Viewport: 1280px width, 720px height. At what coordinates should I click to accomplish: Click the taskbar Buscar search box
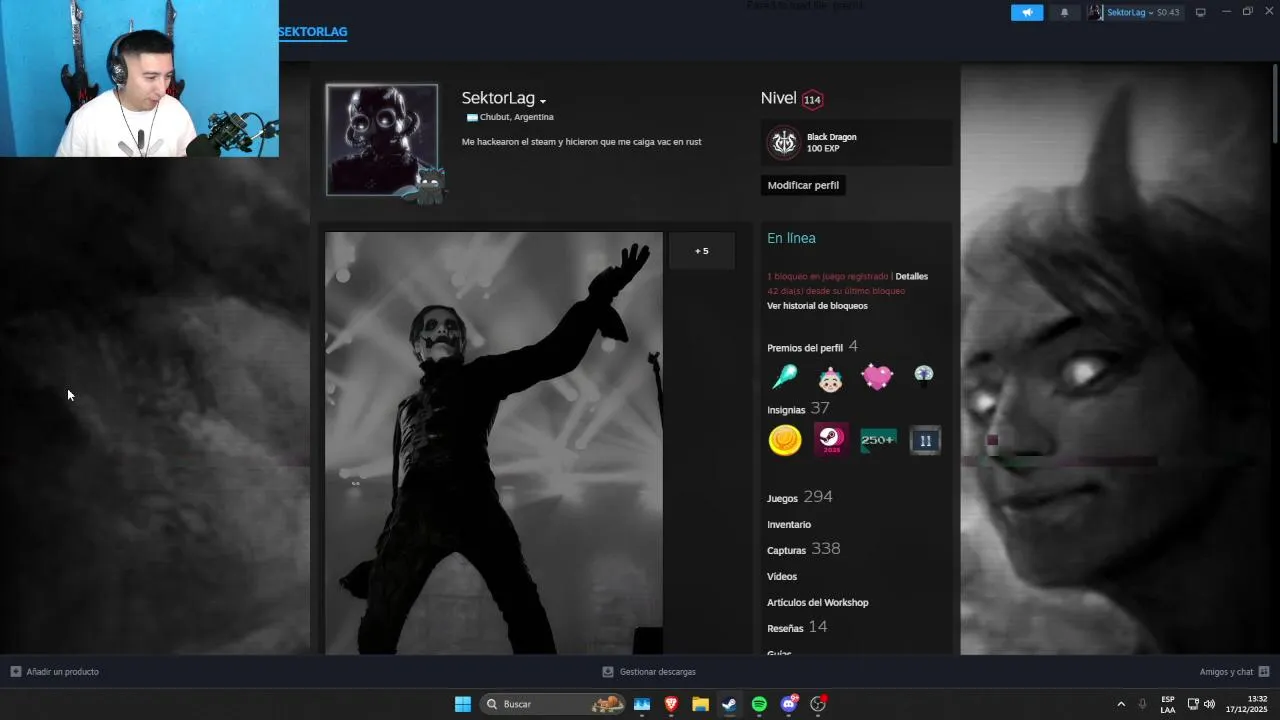point(553,704)
